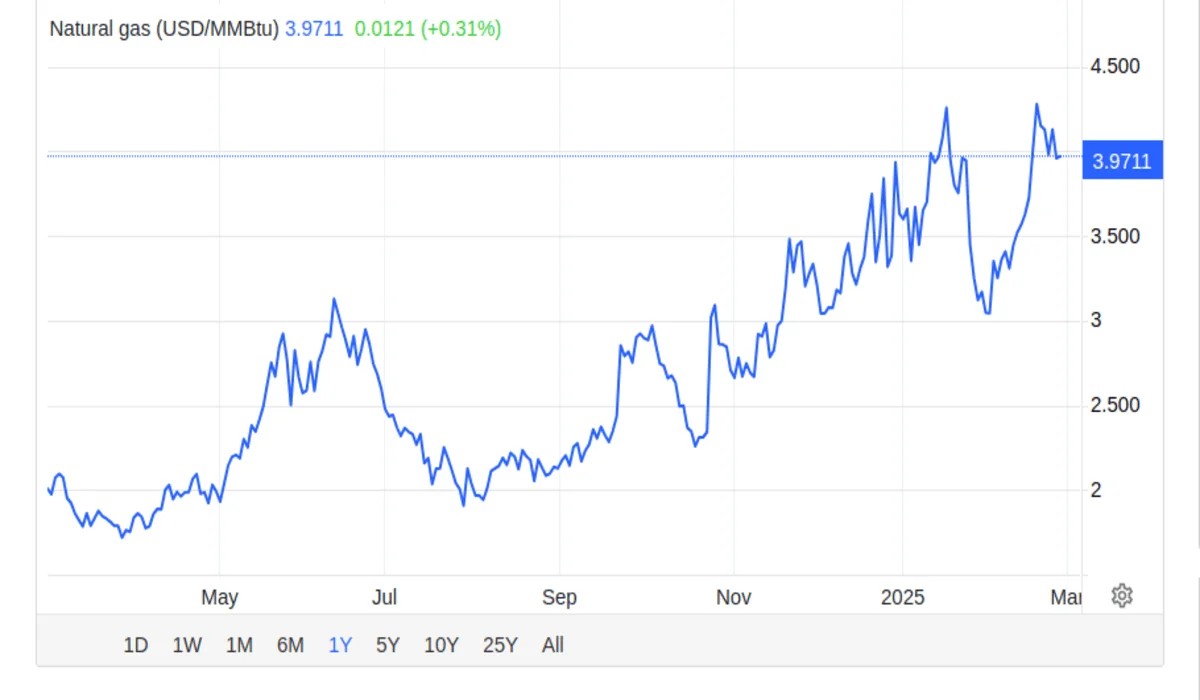
Task: Click the May label on time axis
Action: click(219, 598)
